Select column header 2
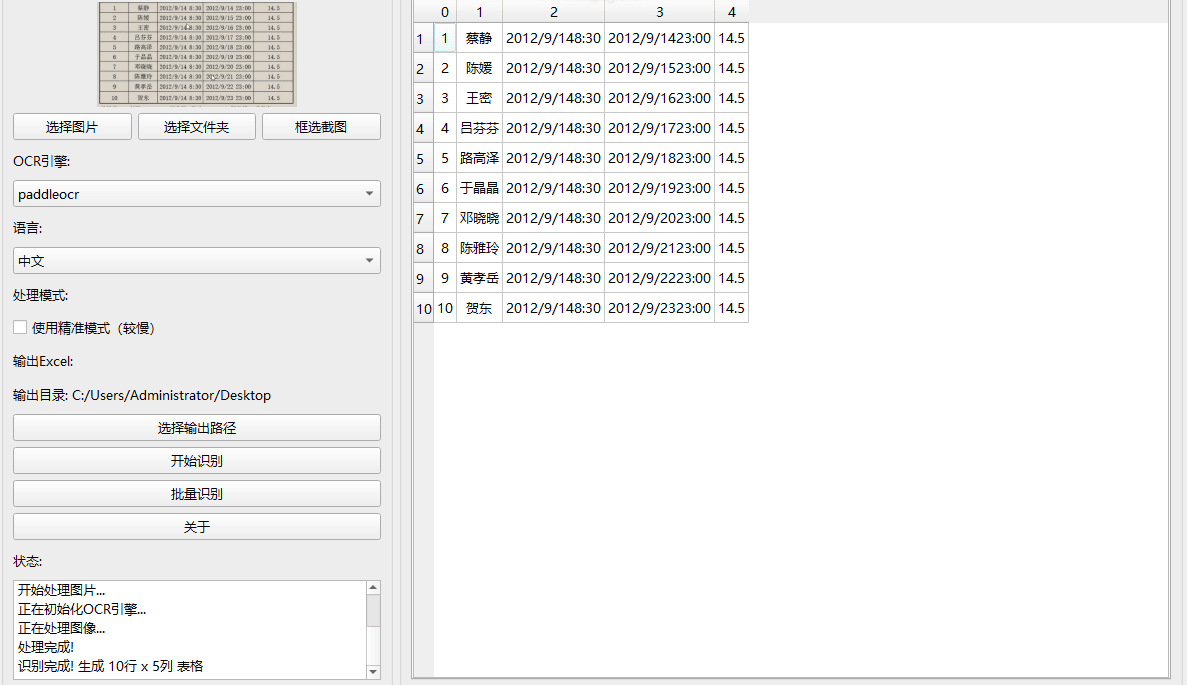1187x685 pixels. pos(553,12)
